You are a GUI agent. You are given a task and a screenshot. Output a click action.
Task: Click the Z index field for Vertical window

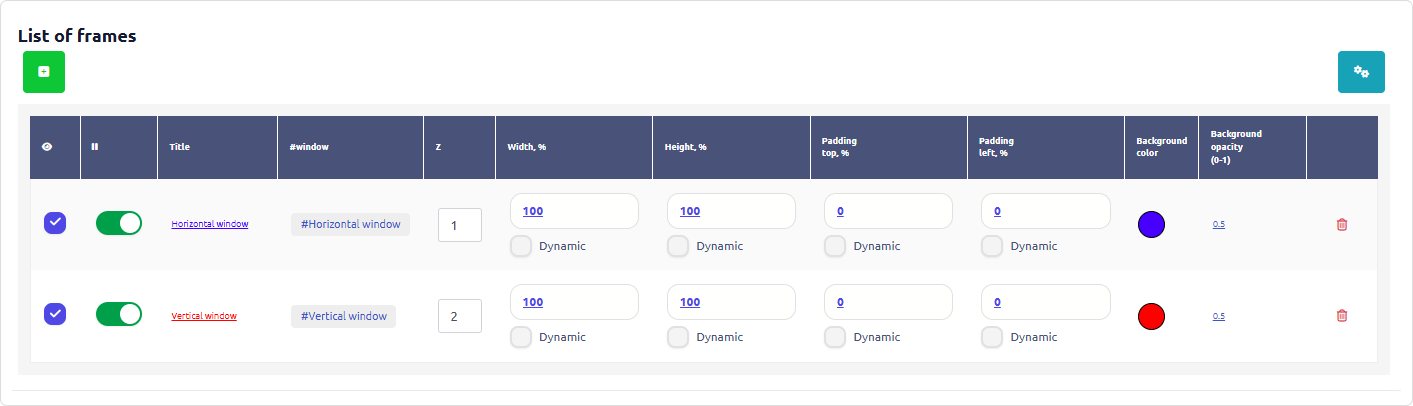(x=459, y=316)
